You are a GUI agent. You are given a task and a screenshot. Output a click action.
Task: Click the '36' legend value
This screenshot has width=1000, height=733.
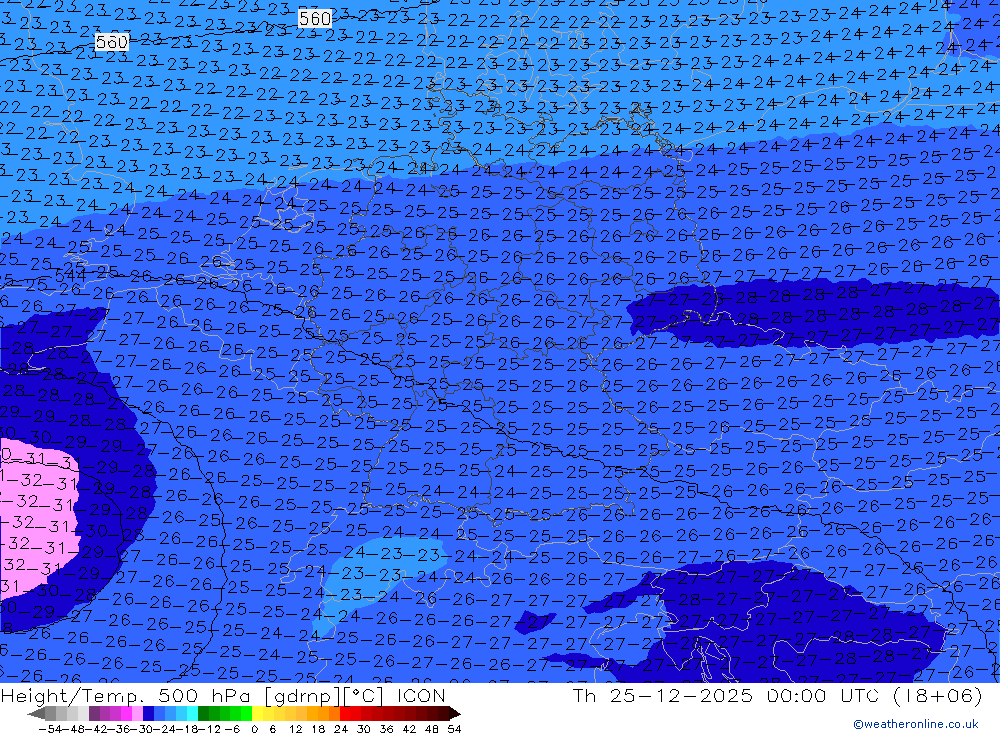pyautogui.click(x=386, y=729)
